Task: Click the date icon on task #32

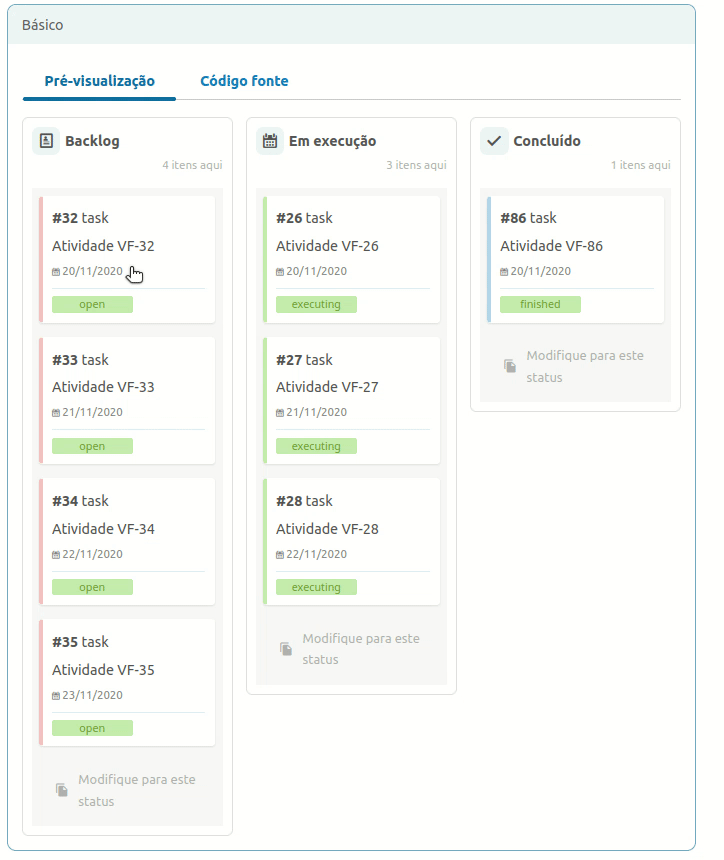Action: coord(55,270)
